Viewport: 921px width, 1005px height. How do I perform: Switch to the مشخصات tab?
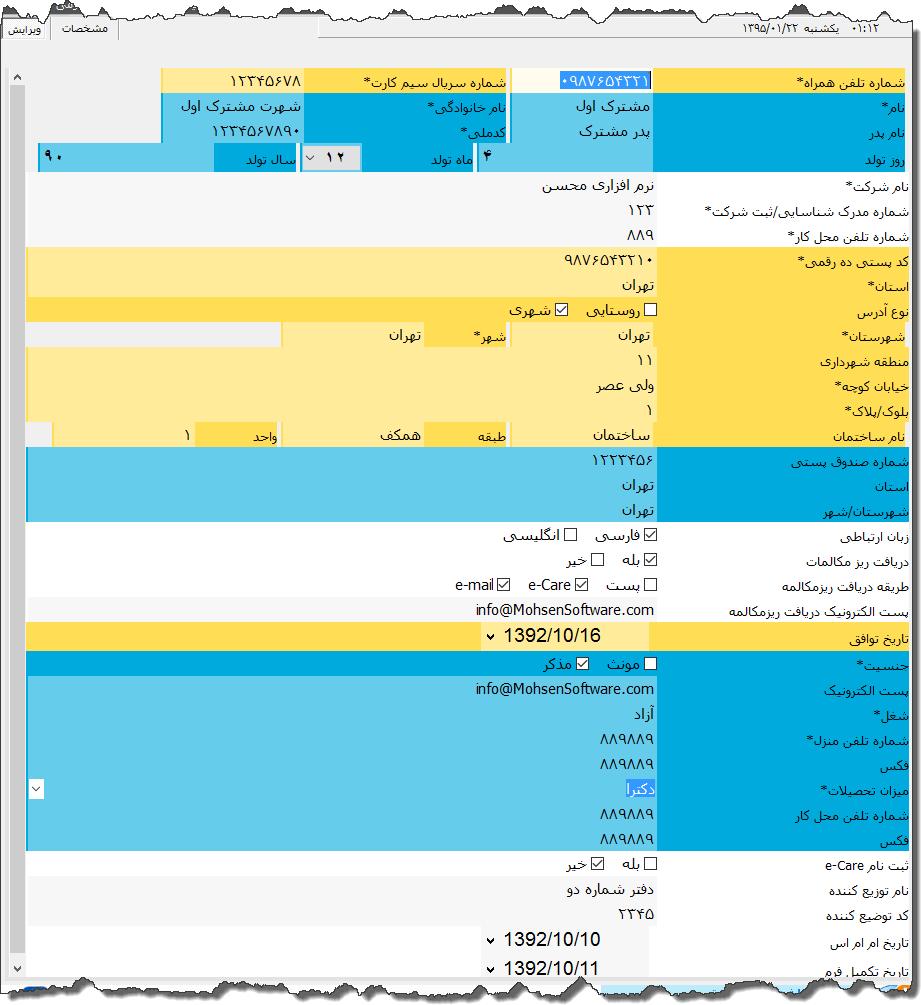[84, 29]
